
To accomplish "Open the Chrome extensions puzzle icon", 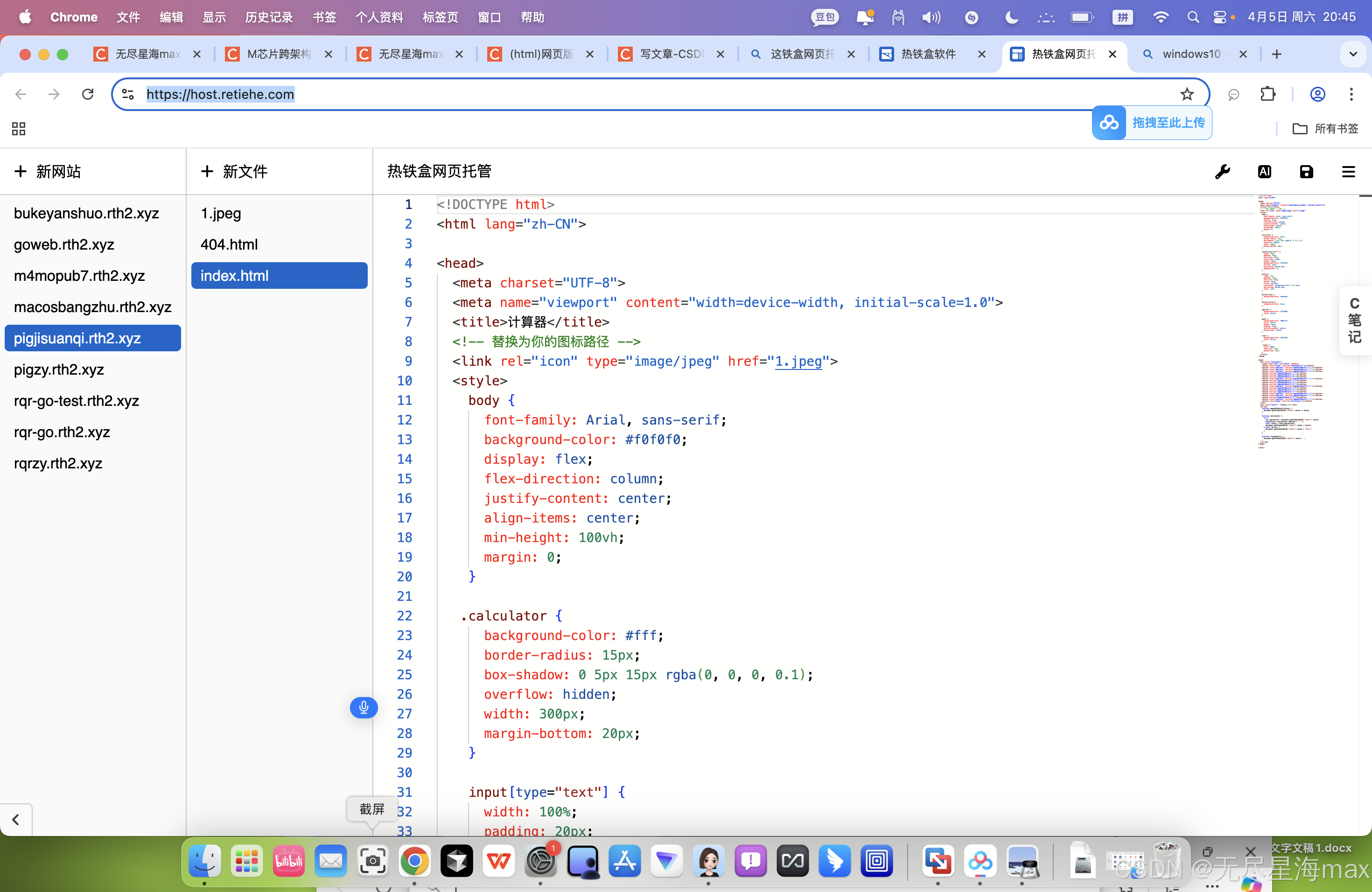I will 1267,94.
